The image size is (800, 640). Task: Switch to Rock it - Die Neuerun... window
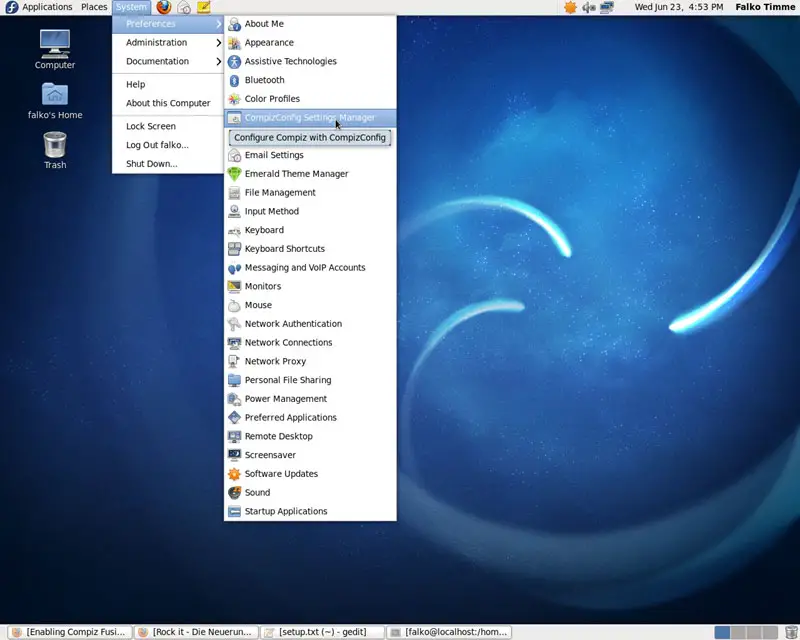click(196, 632)
